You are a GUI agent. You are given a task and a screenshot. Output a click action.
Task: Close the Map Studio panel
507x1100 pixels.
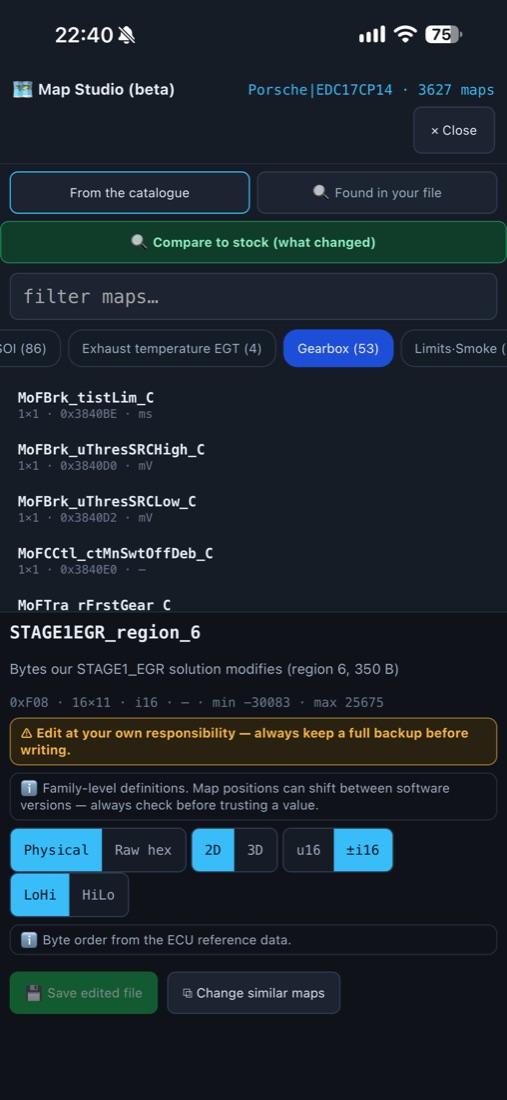click(x=454, y=130)
